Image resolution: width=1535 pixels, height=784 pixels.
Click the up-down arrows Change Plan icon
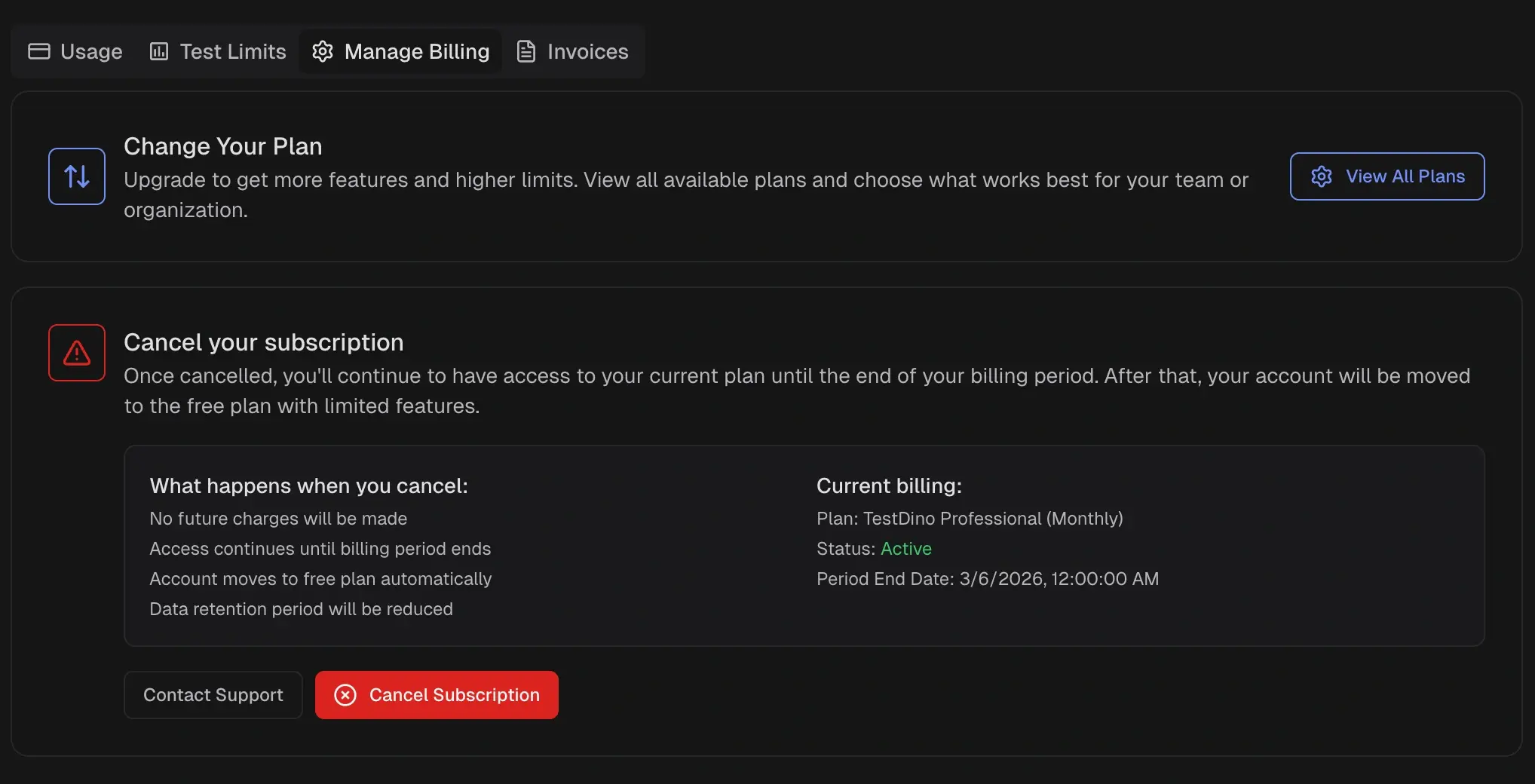coord(77,176)
